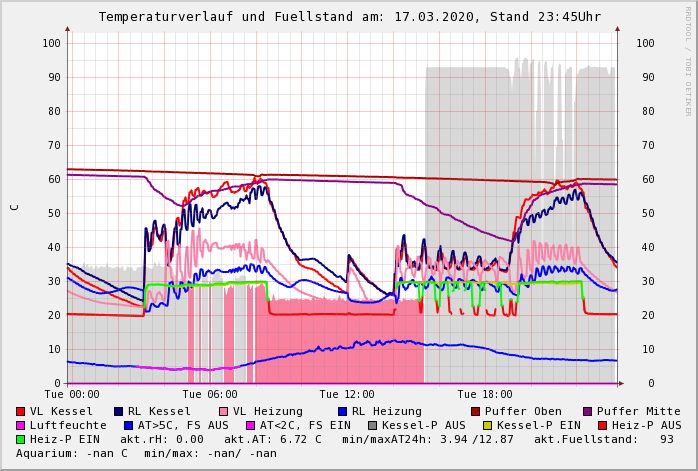Select the pink VL Heizung legend swatch
The height and width of the screenshot is (471, 698).
click(223, 411)
